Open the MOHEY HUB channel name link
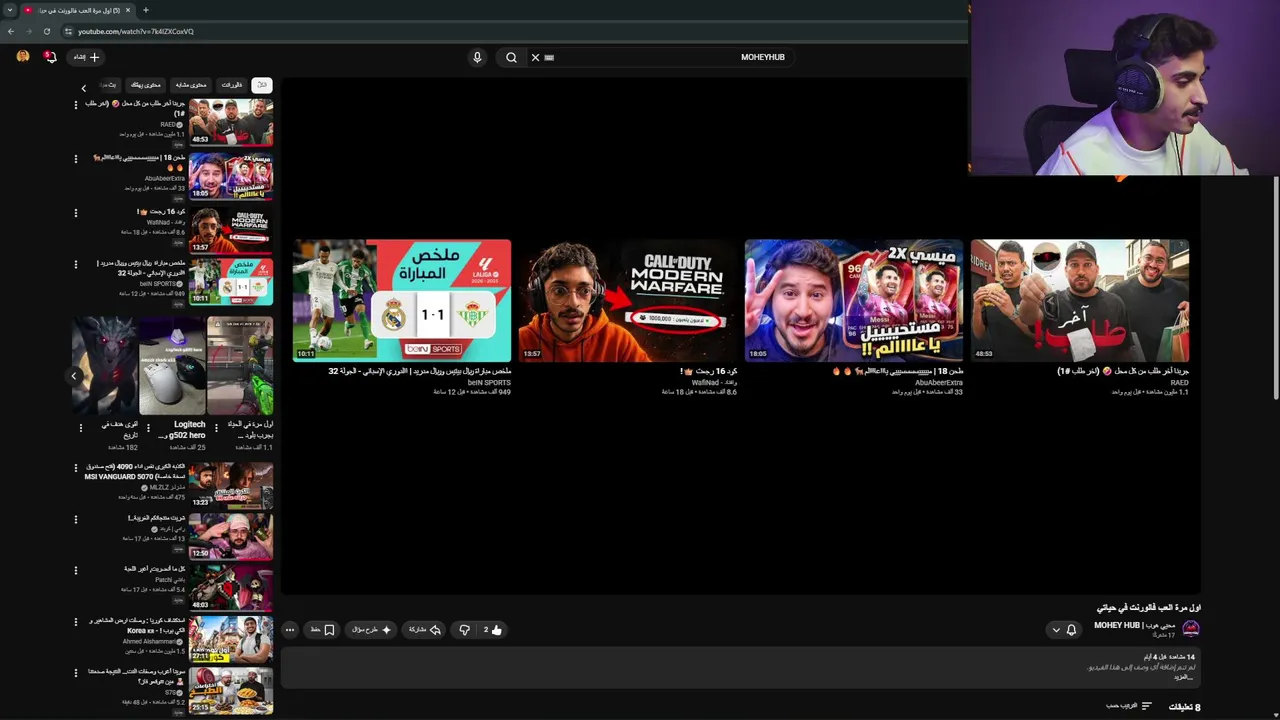 pyautogui.click(x=1134, y=625)
